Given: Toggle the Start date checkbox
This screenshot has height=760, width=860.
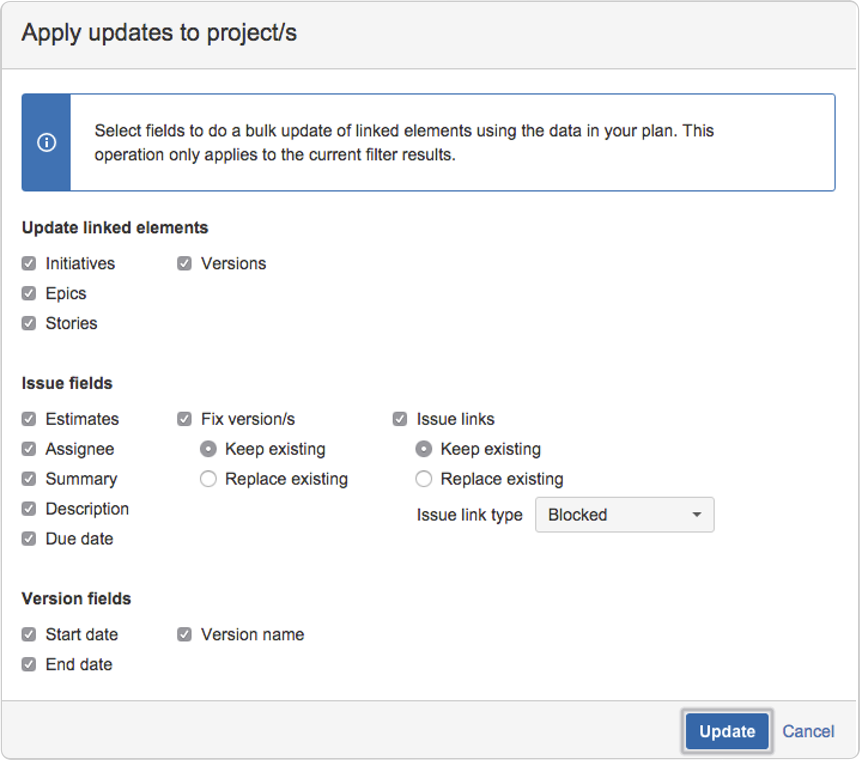Looking at the screenshot, I should click(29, 635).
